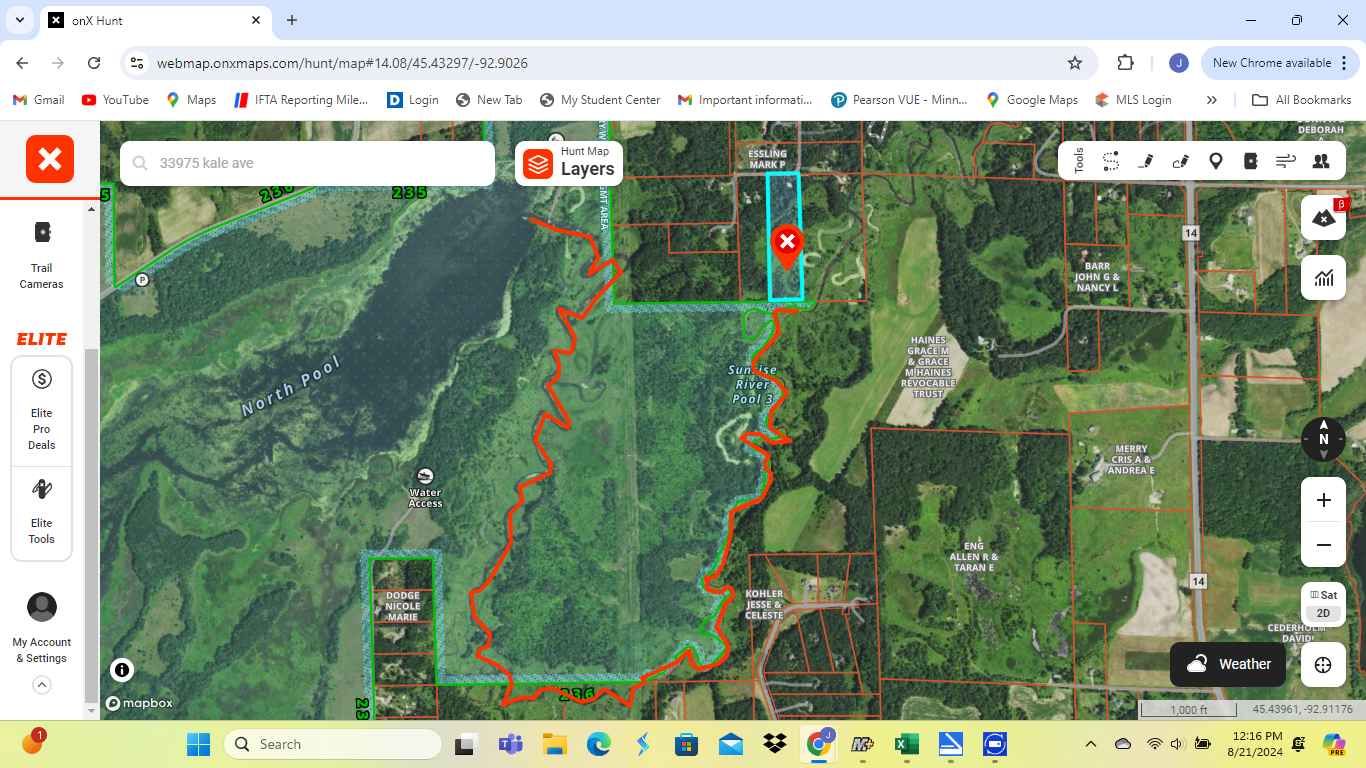Show hidden system tray icons

tap(1091, 744)
